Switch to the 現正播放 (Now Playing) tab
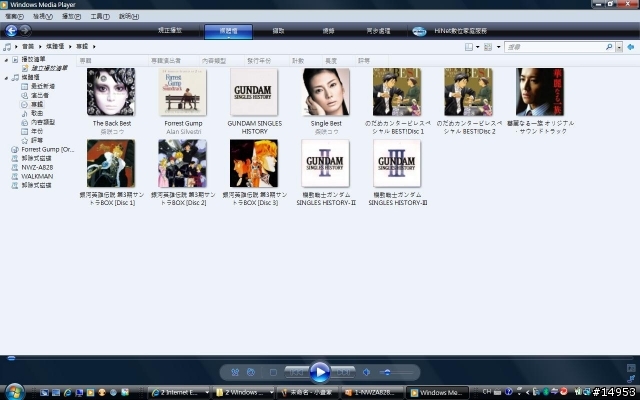 point(170,31)
